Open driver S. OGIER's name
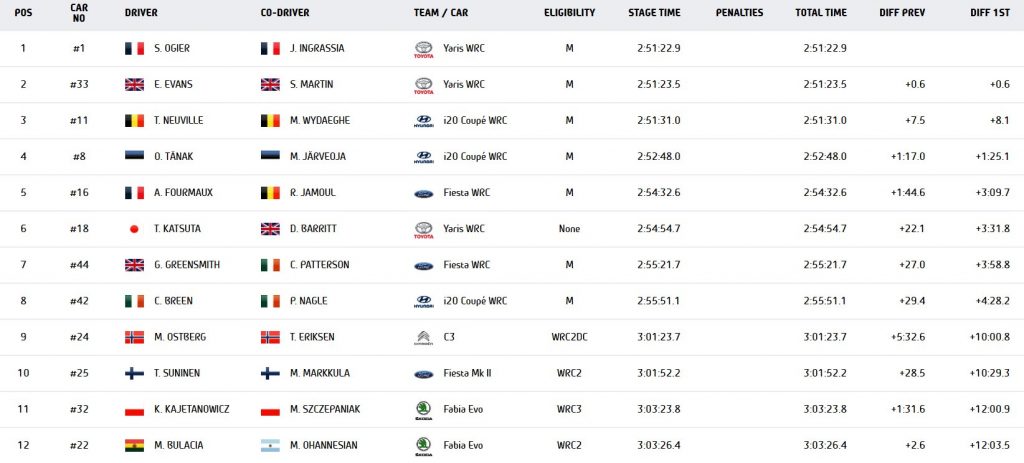Image resolution: width=1024 pixels, height=463 pixels. [172, 48]
